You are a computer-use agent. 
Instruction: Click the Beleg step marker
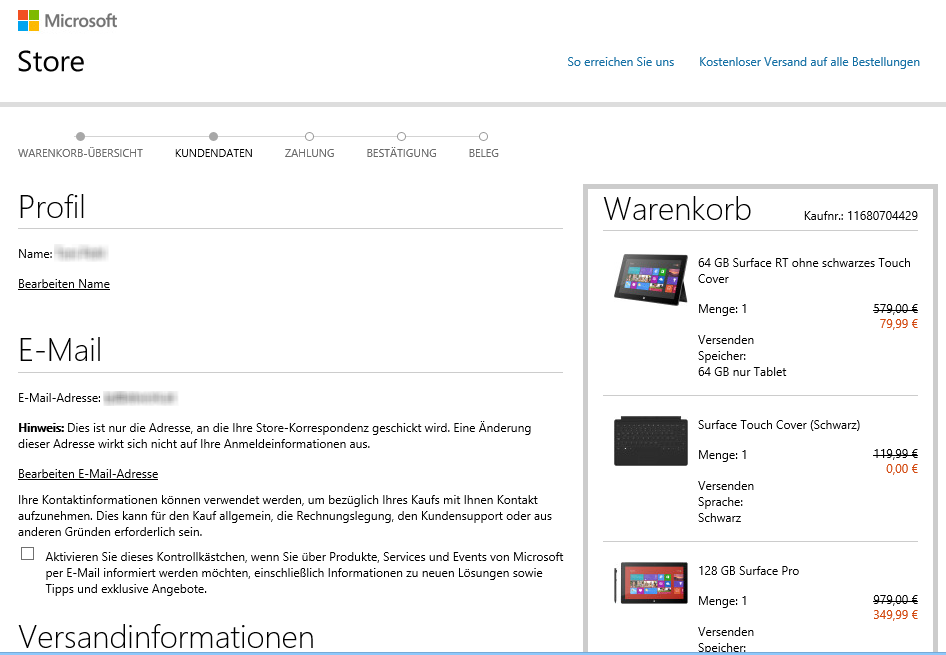point(483,137)
